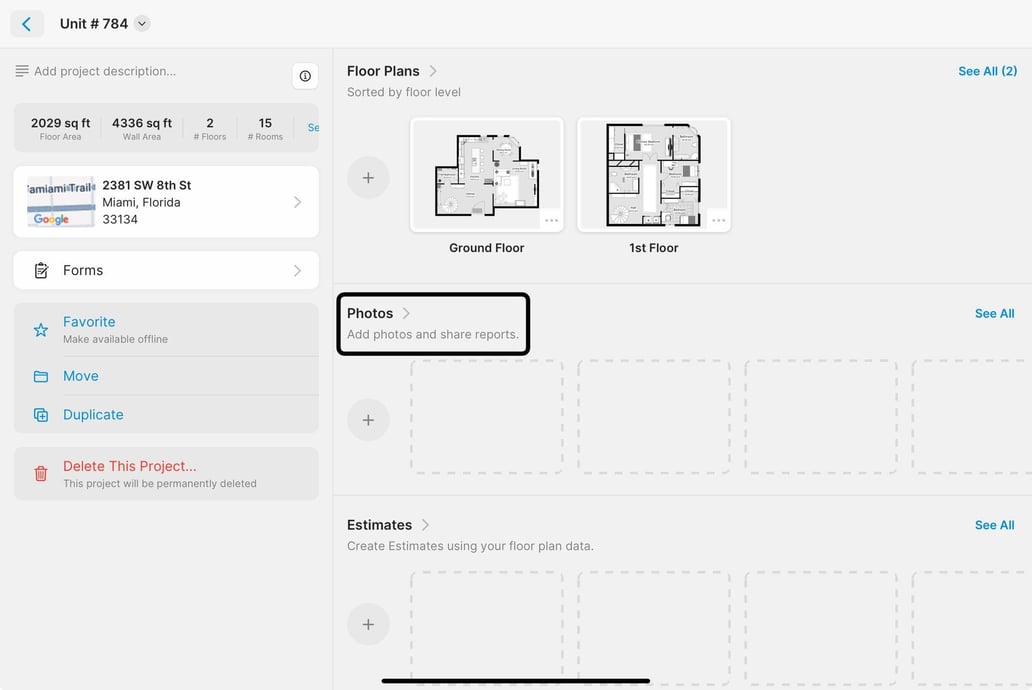Image resolution: width=1032 pixels, height=690 pixels.
Task: Expand the Photos section chevron
Action: (x=406, y=313)
